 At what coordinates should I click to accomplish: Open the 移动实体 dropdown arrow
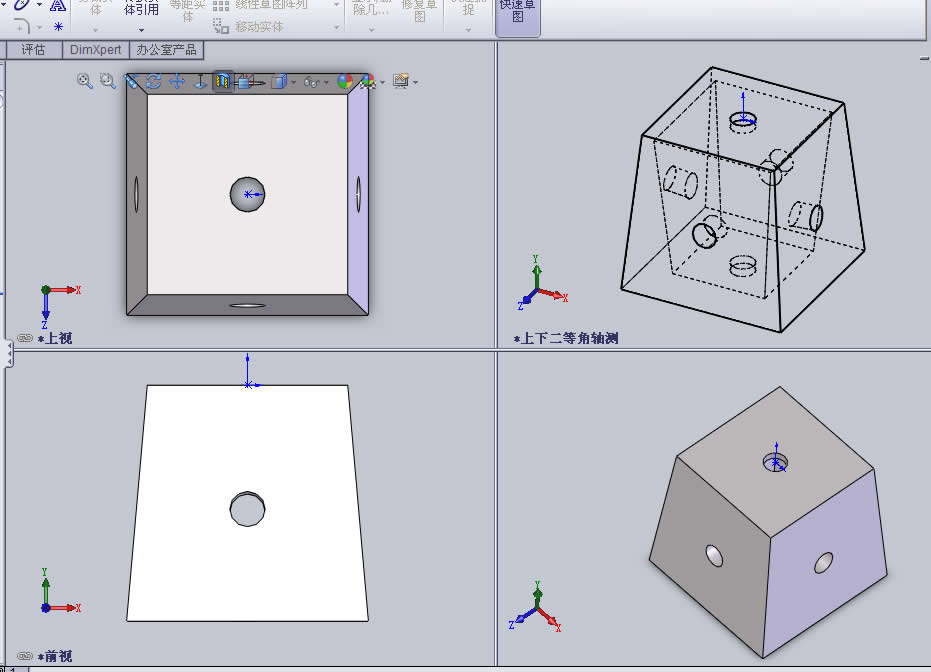(x=337, y=27)
